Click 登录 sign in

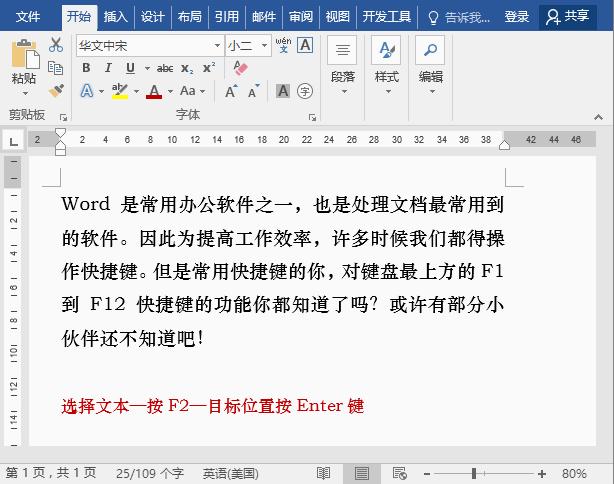tap(516, 17)
